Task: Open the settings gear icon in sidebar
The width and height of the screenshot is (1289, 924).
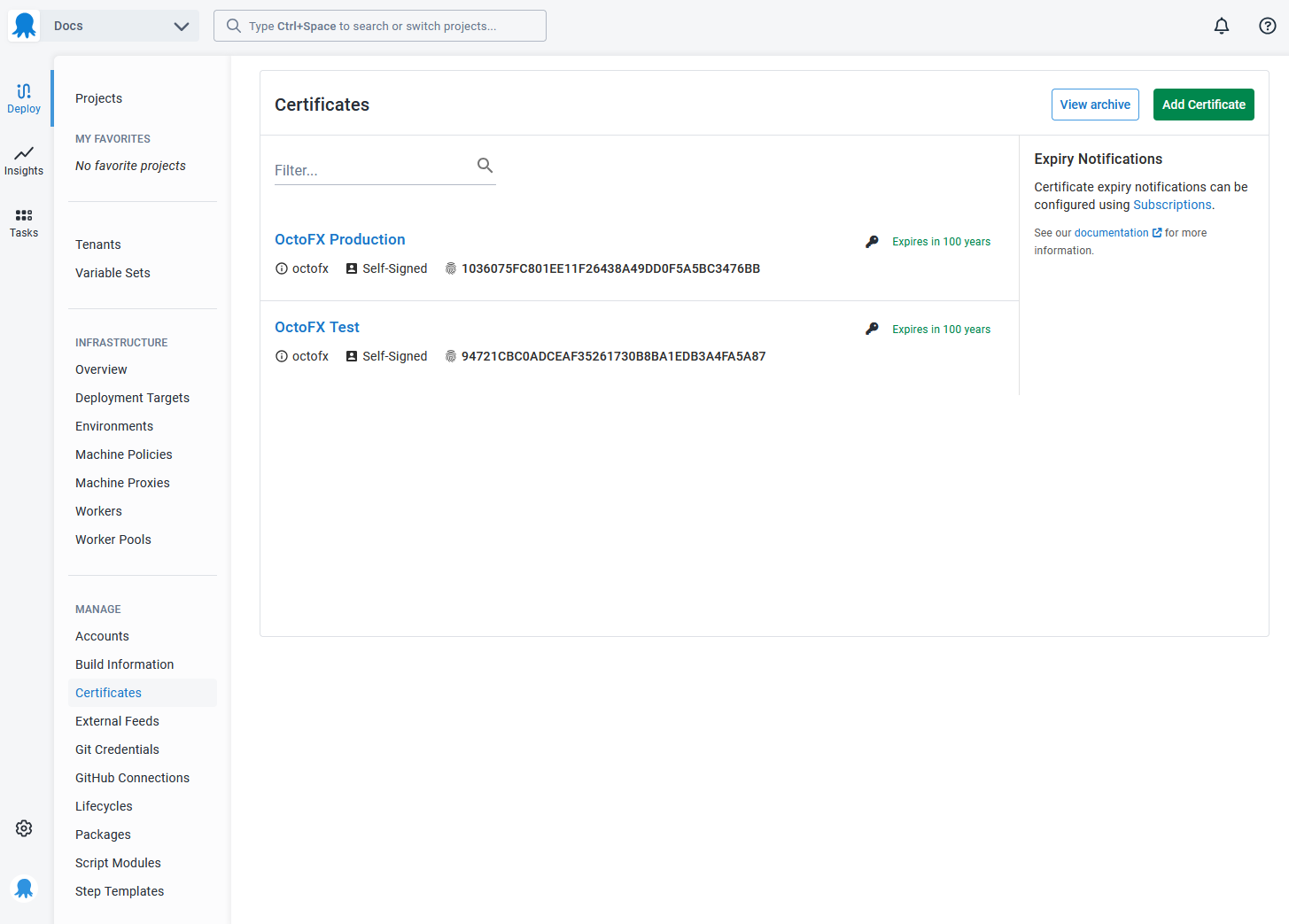Action: tap(24, 828)
